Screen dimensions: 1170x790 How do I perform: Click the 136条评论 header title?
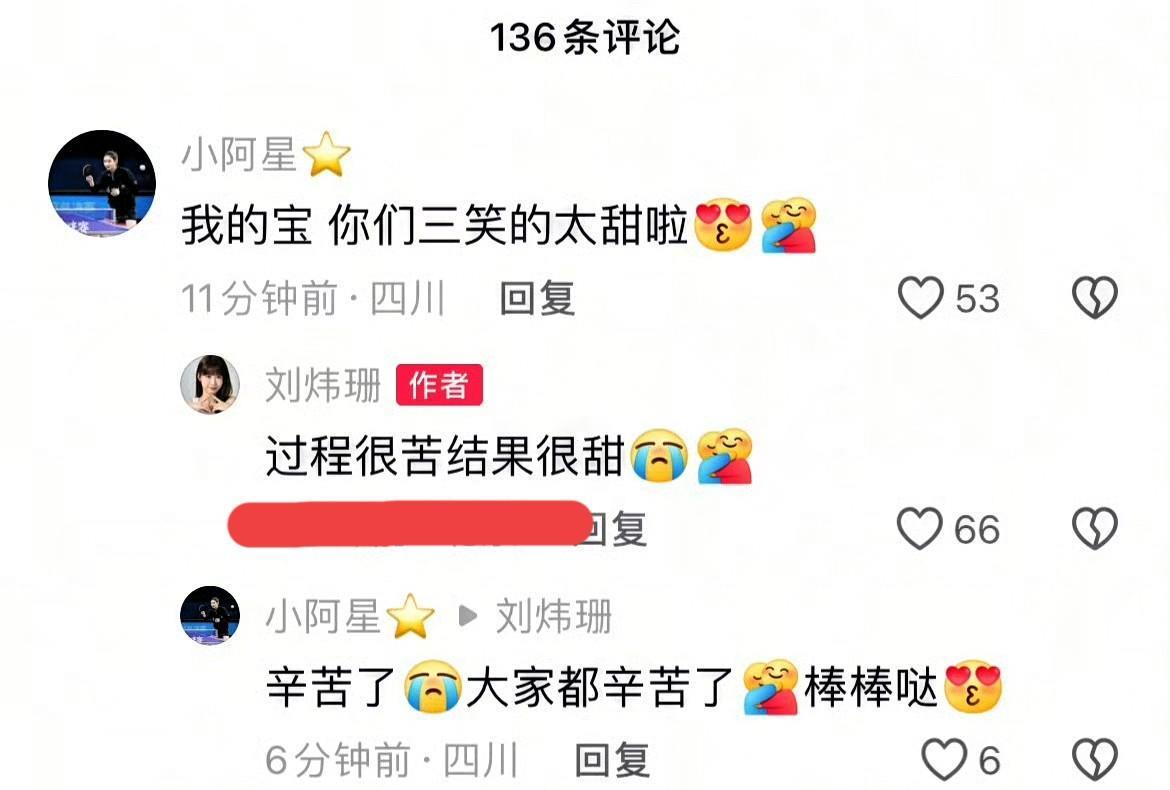585,37
